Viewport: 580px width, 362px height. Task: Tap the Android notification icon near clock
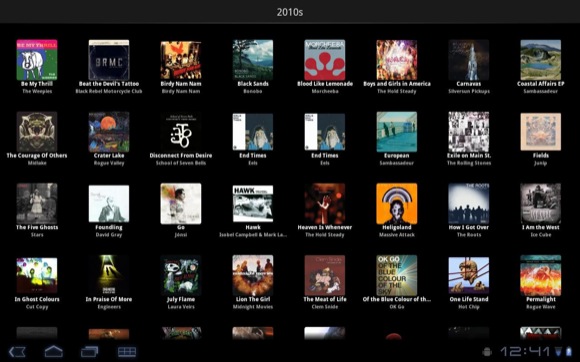(x=487, y=351)
